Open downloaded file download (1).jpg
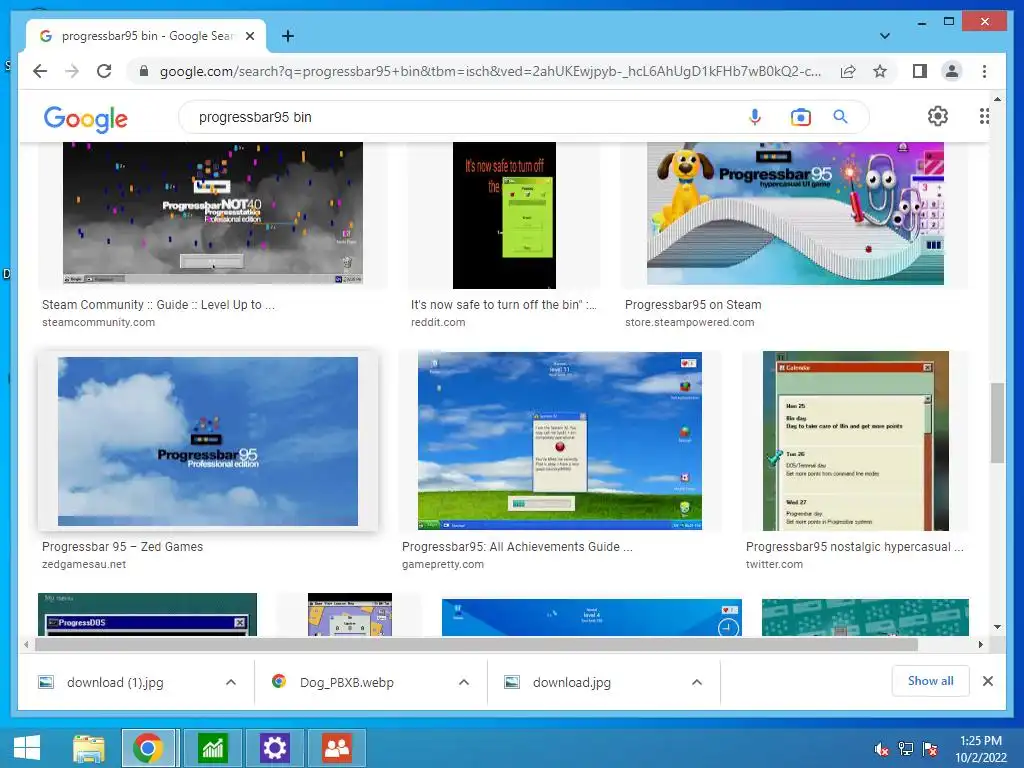Image resolution: width=1024 pixels, height=768 pixels. click(115, 682)
